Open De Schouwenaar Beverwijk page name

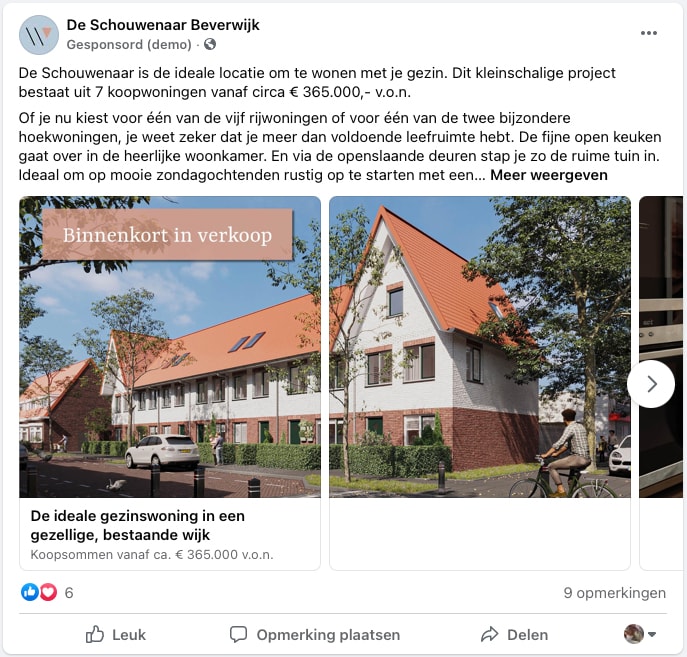pos(163,25)
